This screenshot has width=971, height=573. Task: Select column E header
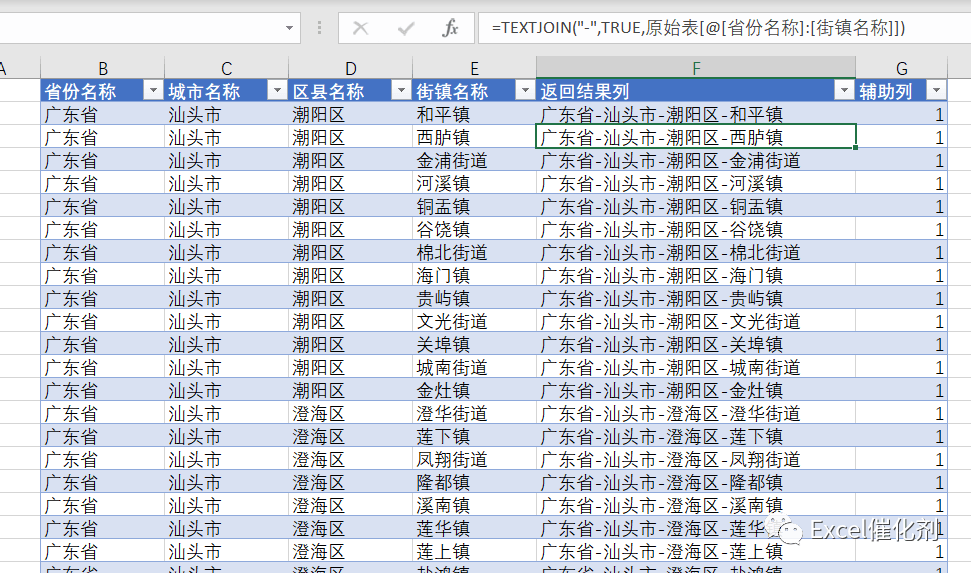pyautogui.click(x=474, y=68)
